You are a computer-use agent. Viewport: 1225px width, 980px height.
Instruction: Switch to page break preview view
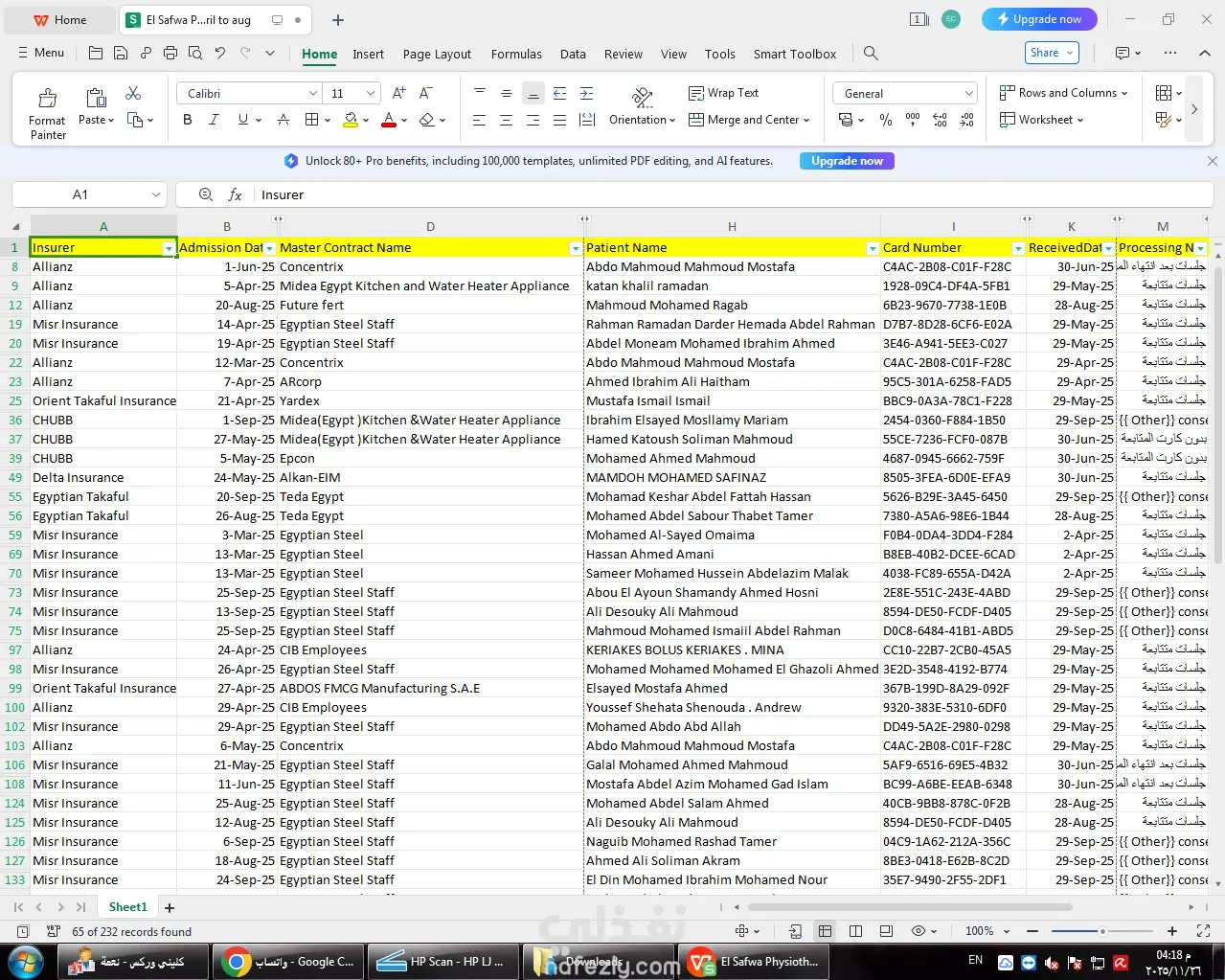(x=855, y=931)
